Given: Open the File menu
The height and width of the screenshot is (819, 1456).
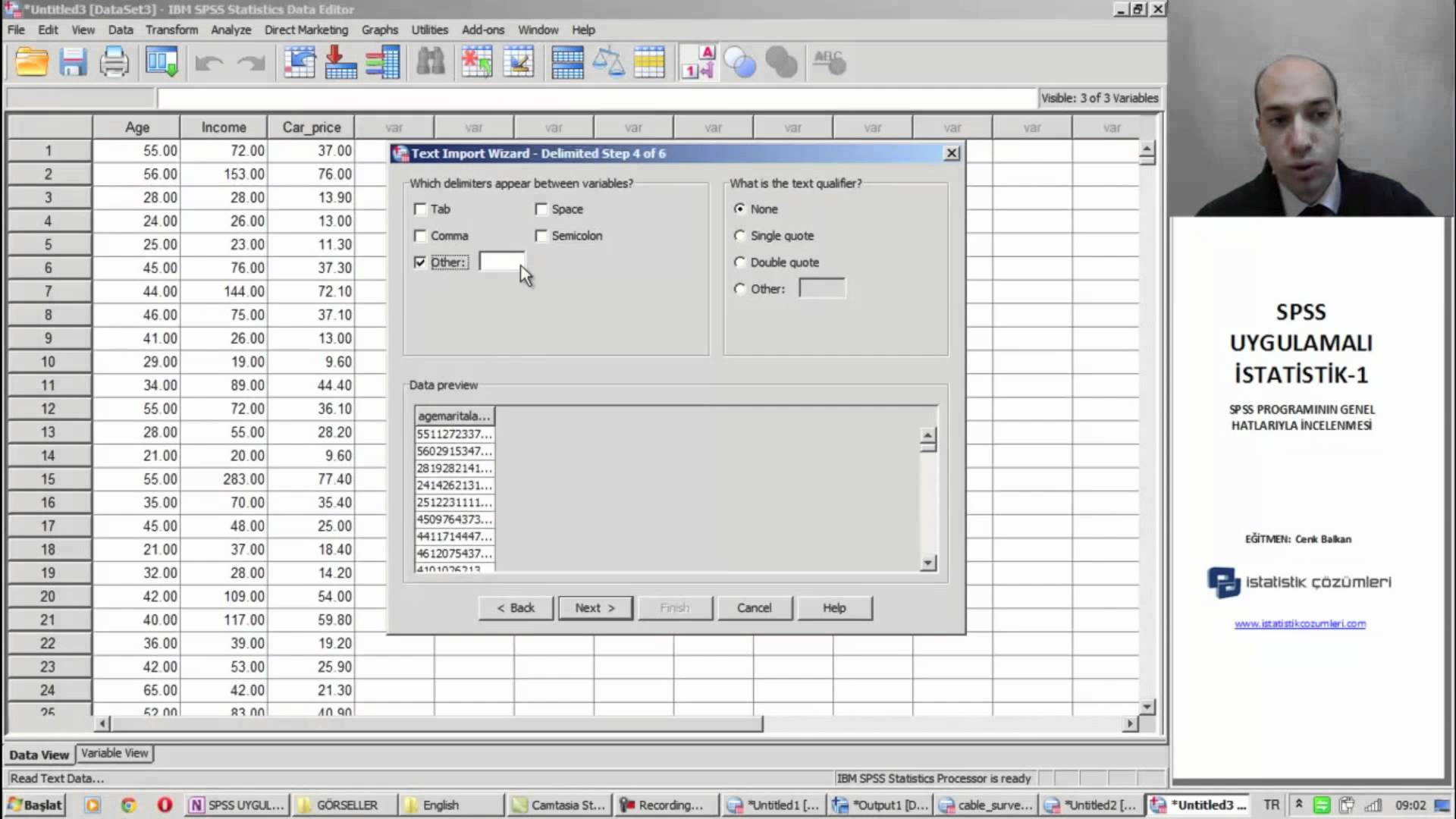Looking at the screenshot, I should pos(16,30).
